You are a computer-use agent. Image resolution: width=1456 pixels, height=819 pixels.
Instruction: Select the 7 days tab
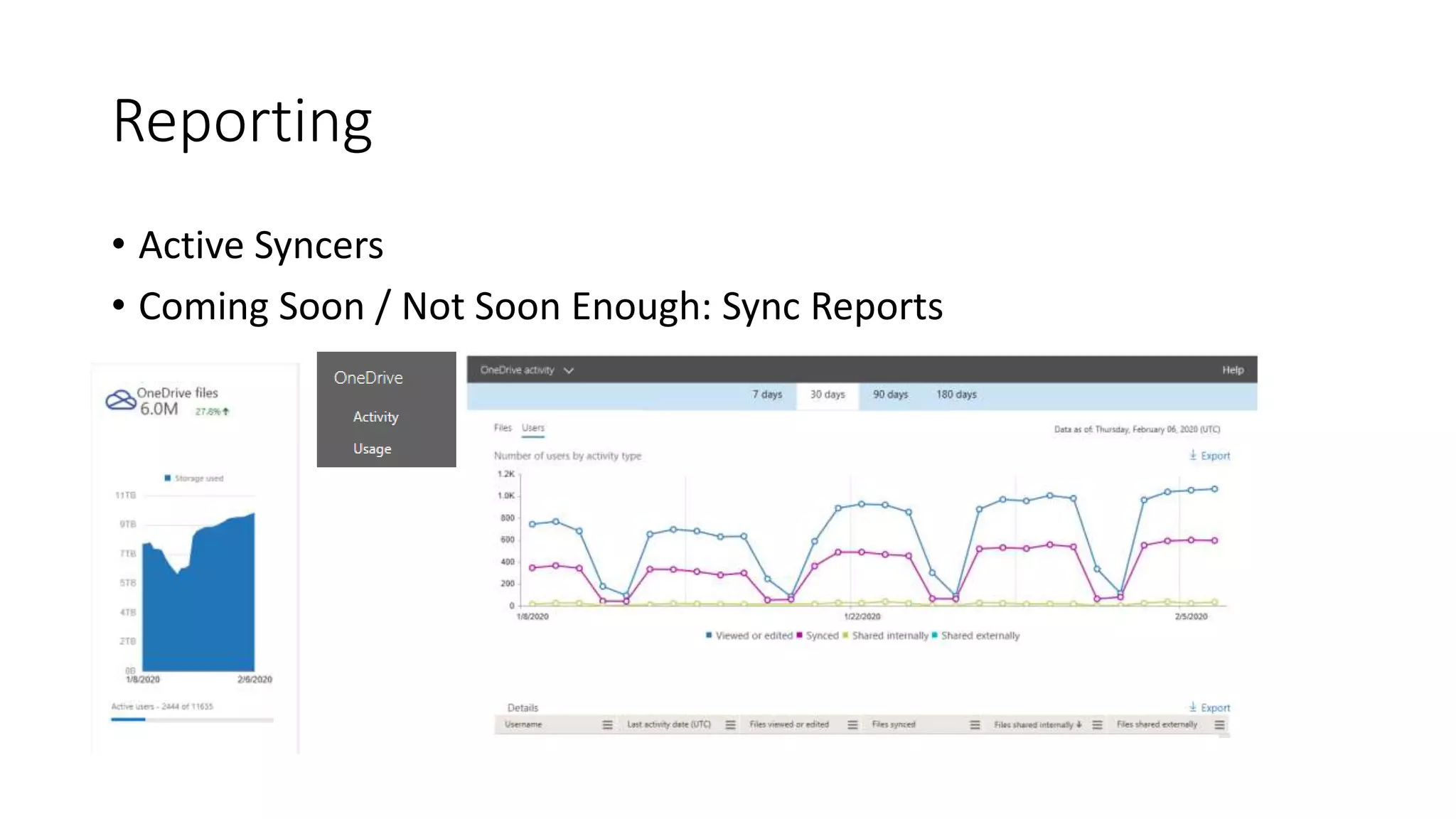pyautogui.click(x=767, y=395)
